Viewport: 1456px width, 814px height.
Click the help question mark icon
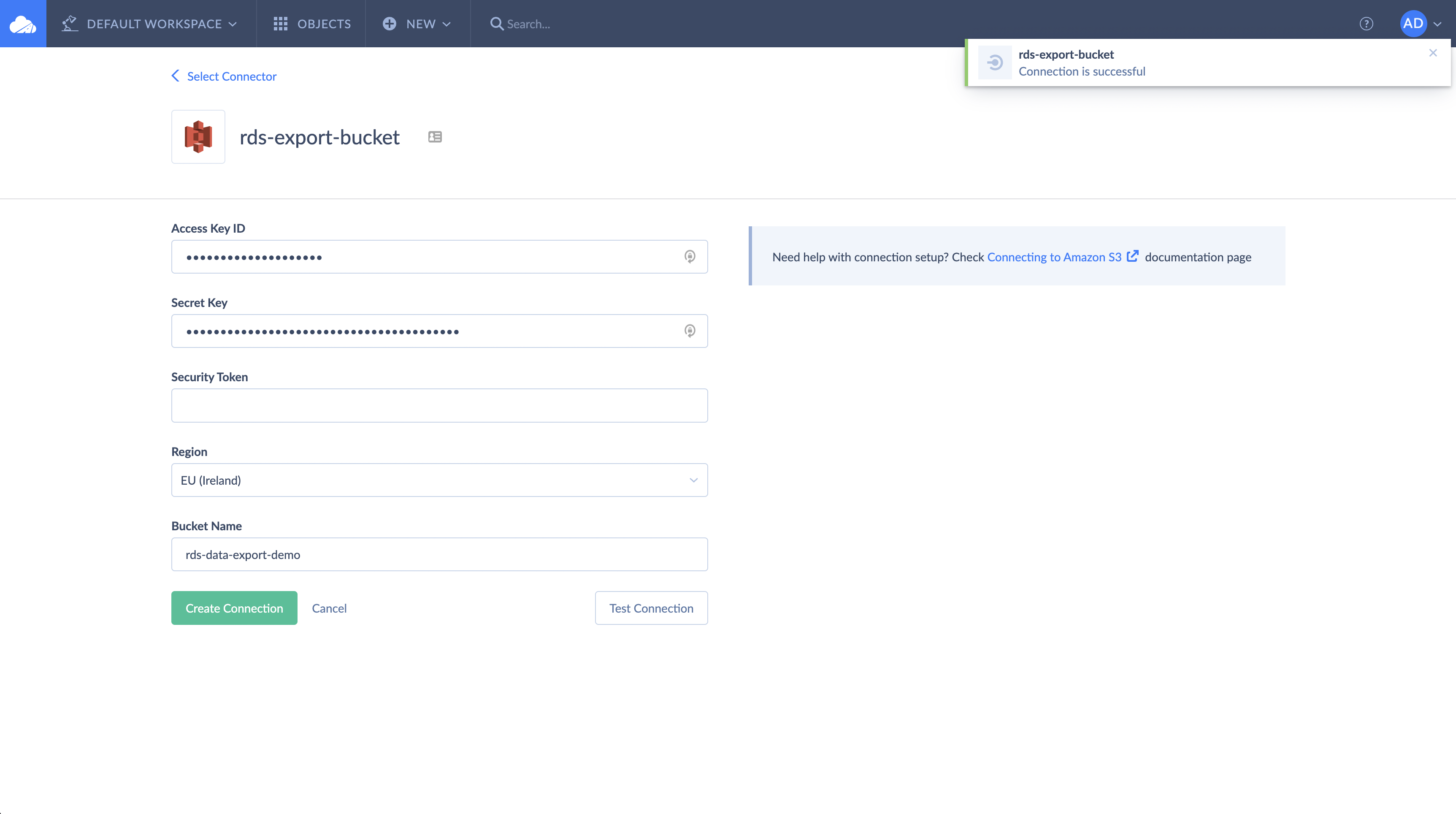[1366, 24]
